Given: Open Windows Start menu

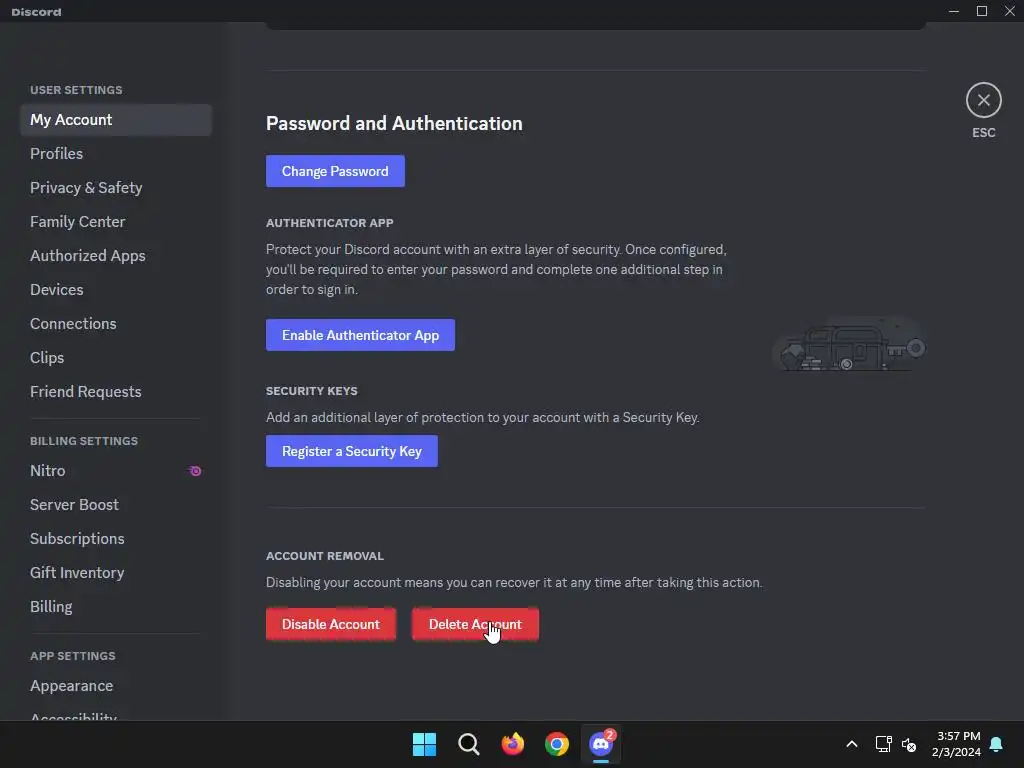Looking at the screenshot, I should point(424,744).
